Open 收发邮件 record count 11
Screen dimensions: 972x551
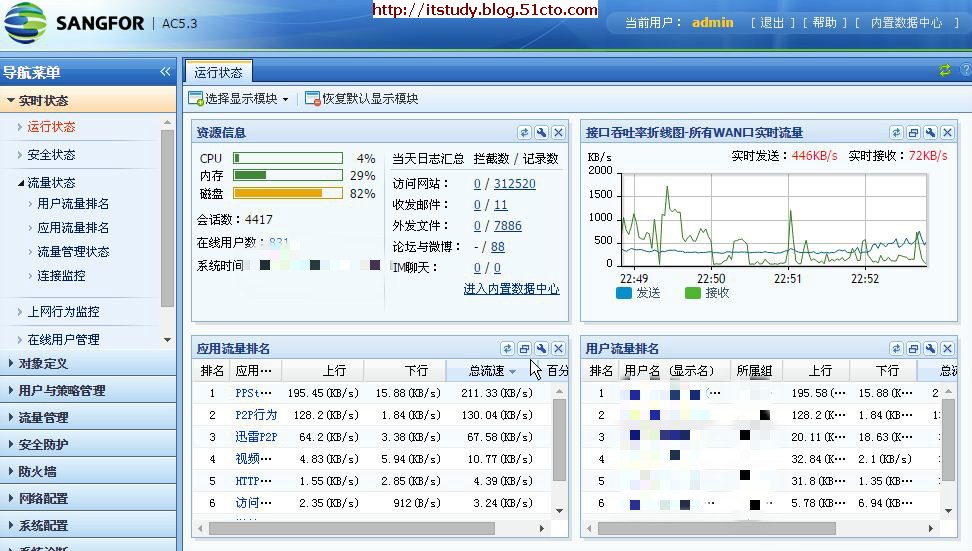pyautogui.click(x=501, y=205)
